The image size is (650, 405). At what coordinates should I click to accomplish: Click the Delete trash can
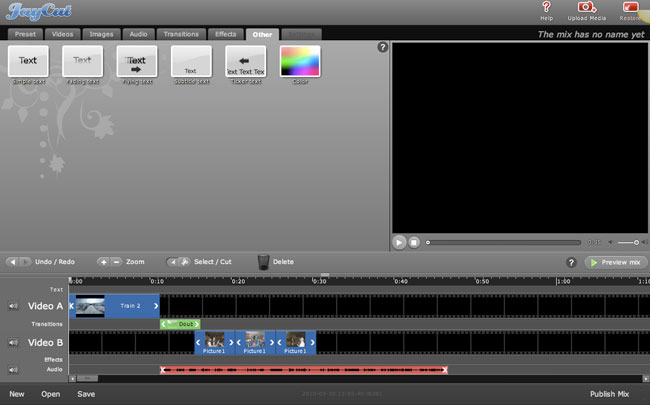point(263,262)
